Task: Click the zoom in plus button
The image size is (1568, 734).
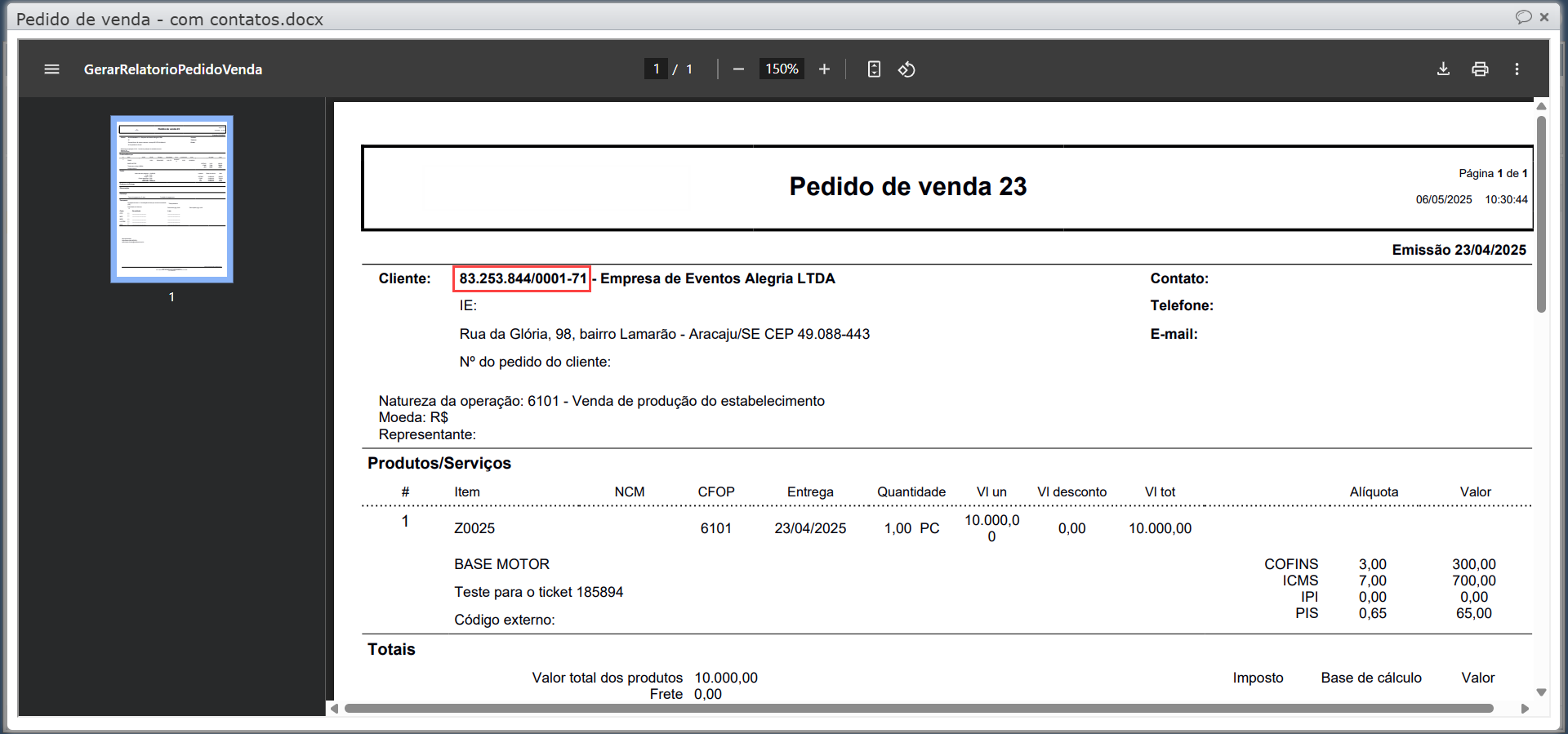Action: click(x=824, y=69)
